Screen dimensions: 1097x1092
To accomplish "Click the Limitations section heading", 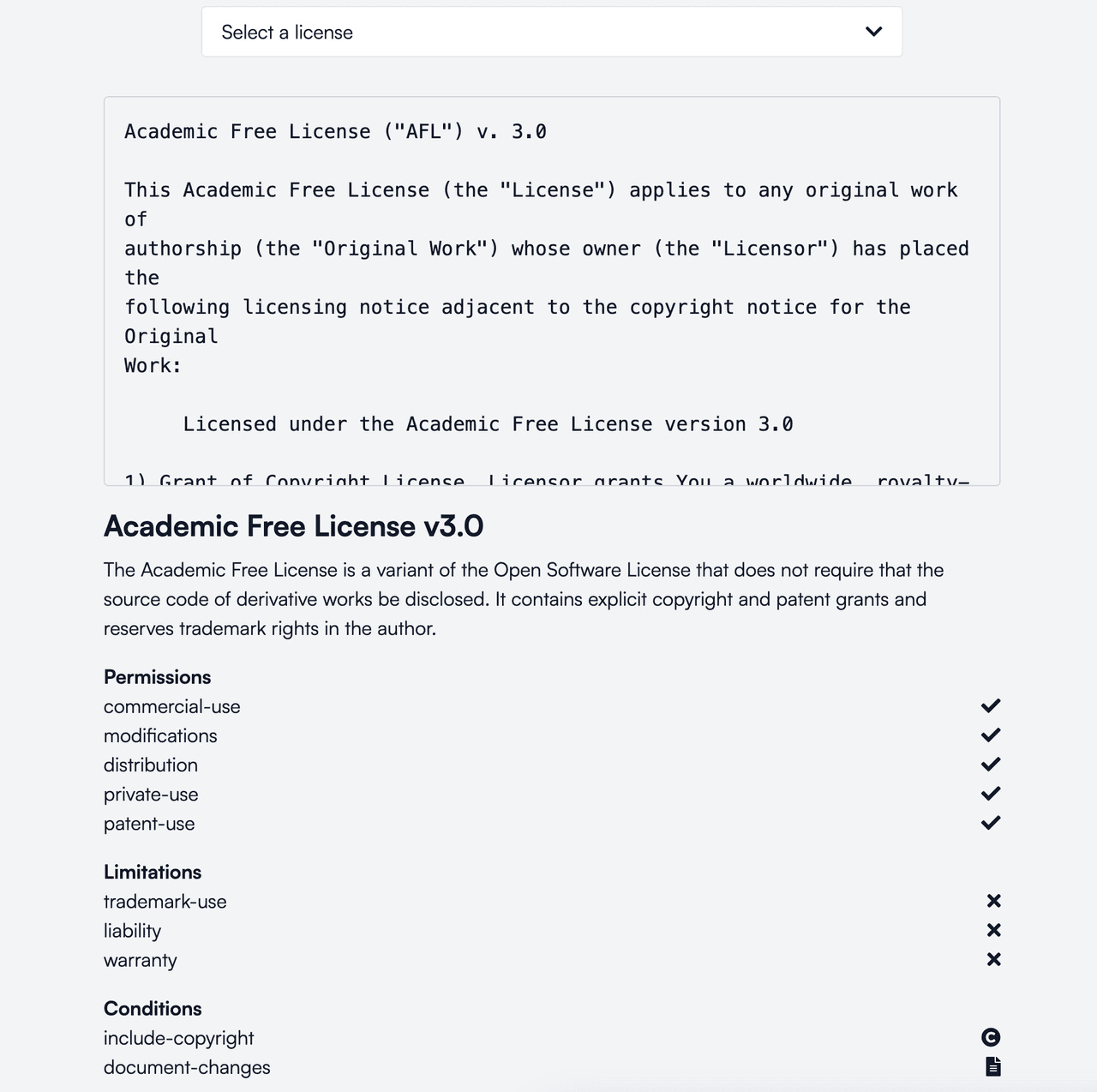I will [x=153, y=873].
